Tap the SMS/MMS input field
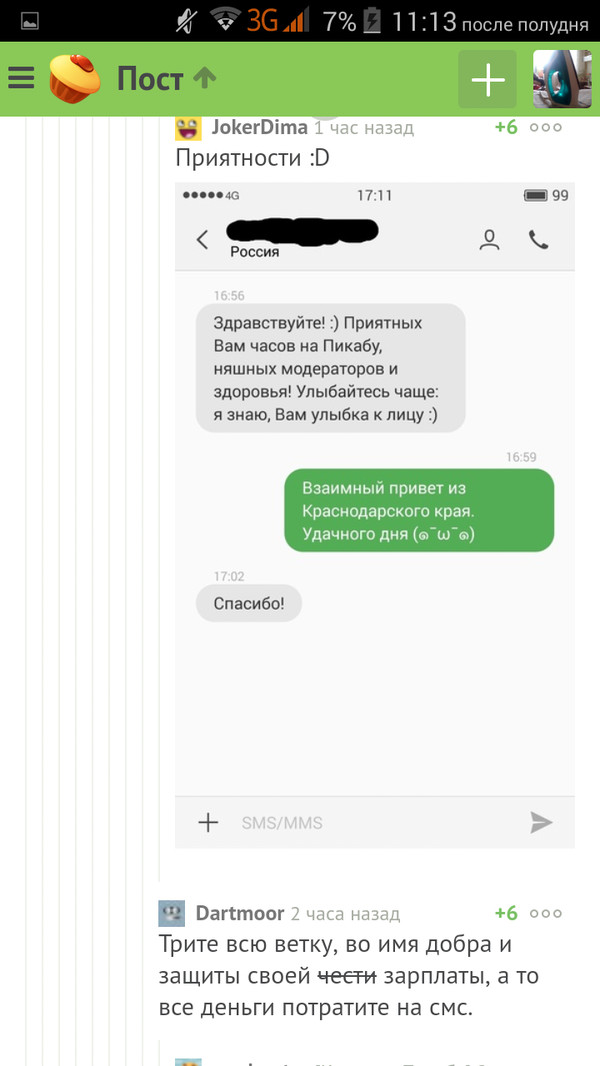 375,823
